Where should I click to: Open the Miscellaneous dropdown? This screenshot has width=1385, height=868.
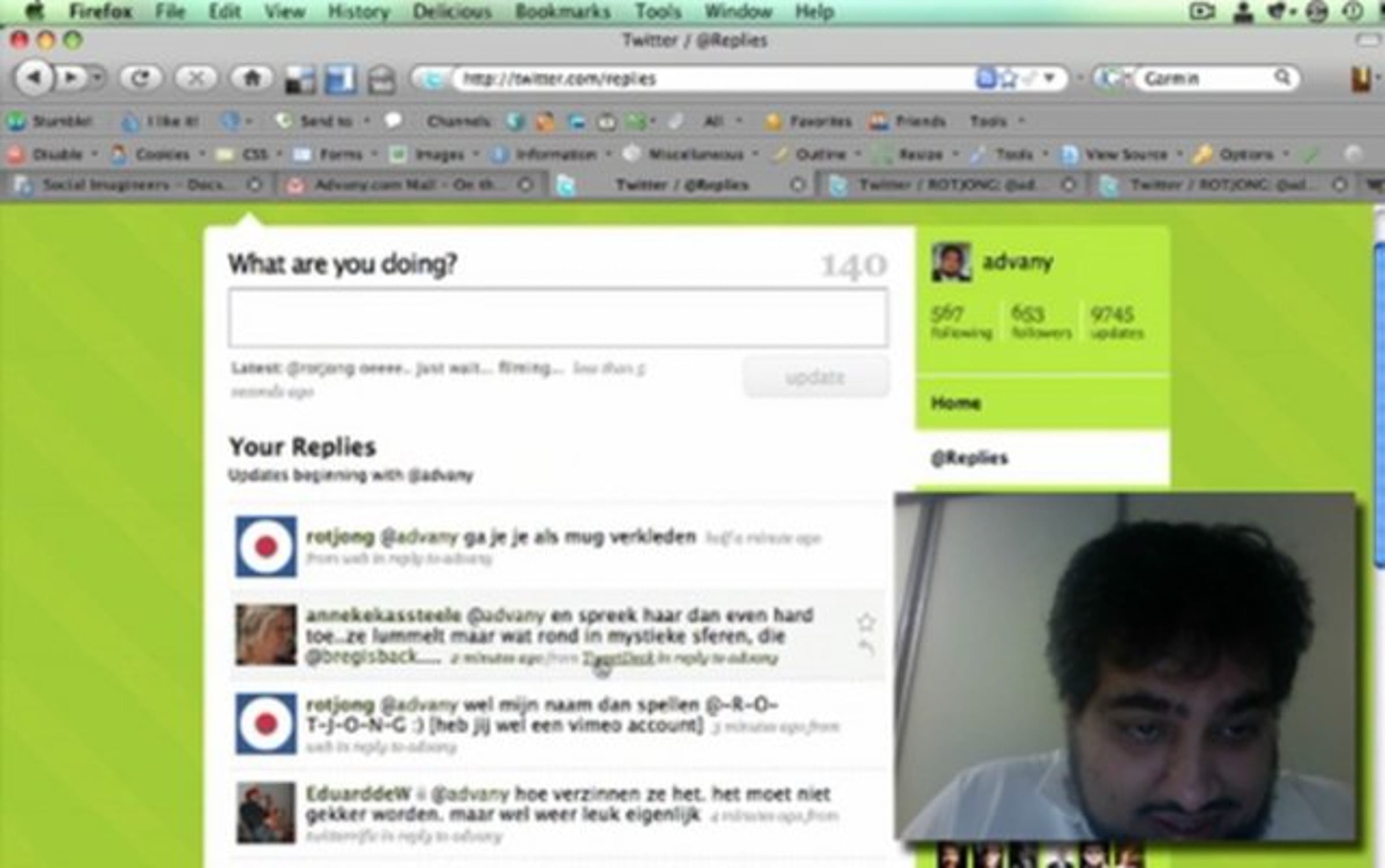691,154
